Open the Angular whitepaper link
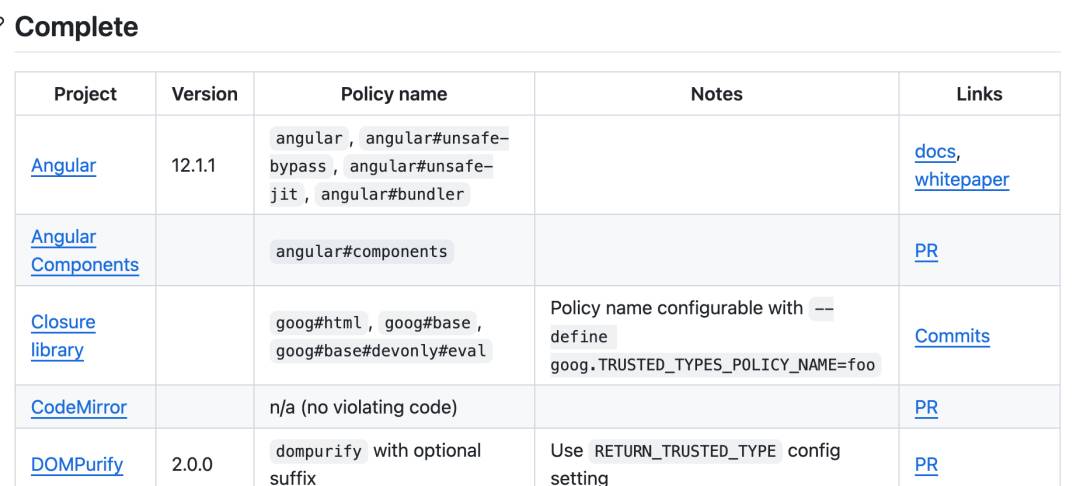 [962, 180]
